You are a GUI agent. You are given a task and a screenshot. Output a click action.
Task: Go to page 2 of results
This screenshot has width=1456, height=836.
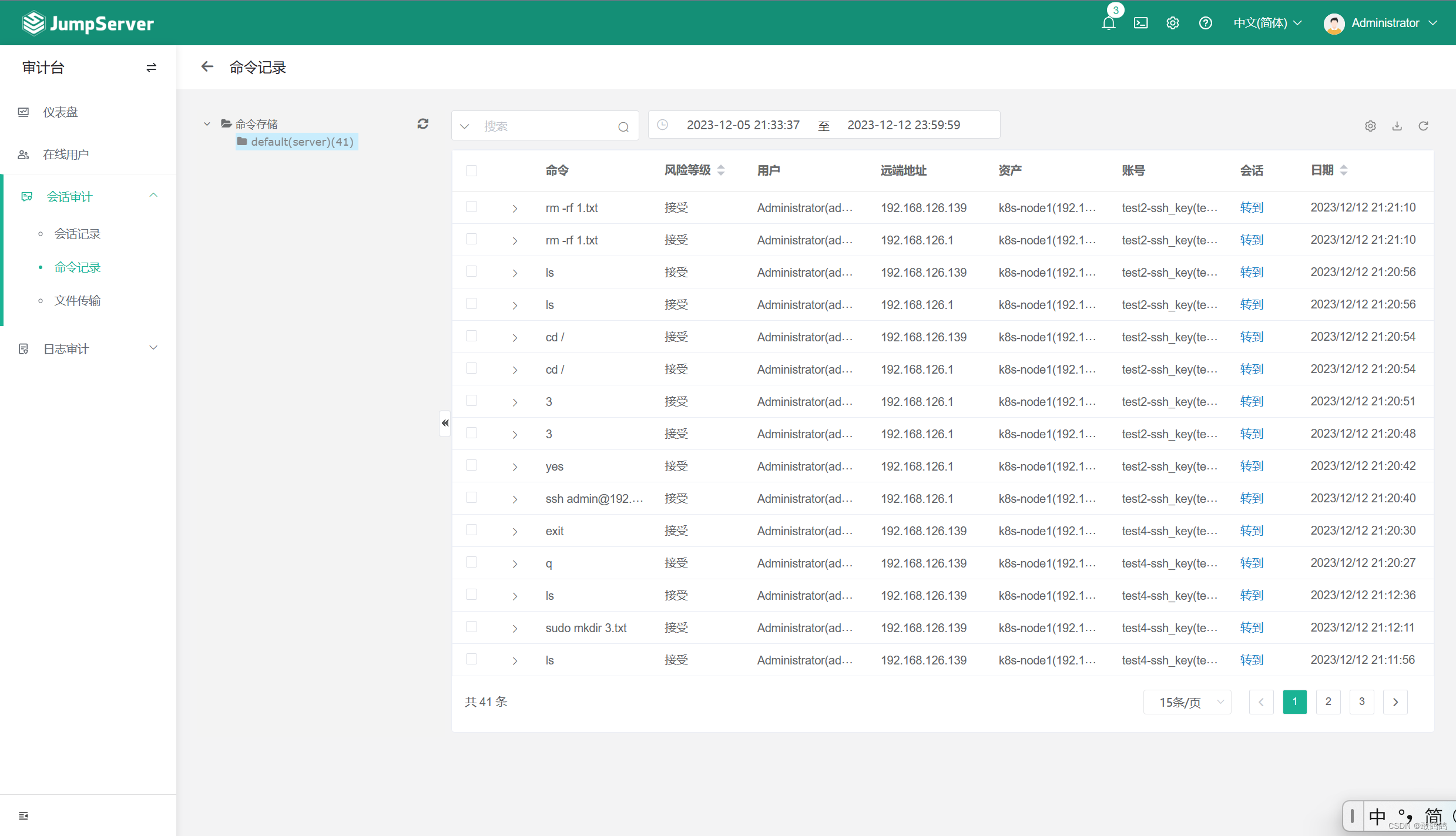coord(1328,701)
